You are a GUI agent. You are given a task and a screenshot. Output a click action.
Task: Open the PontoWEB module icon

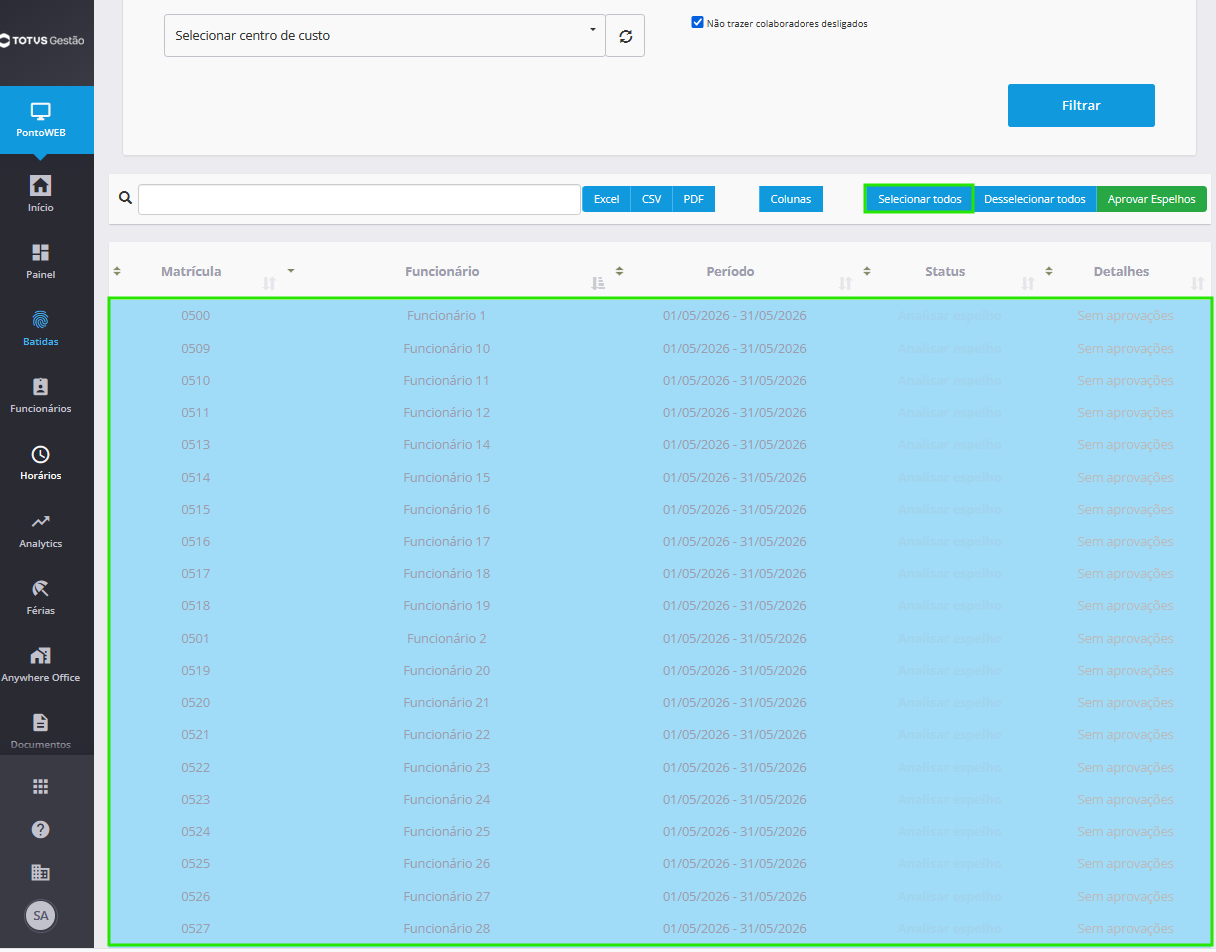coord(41,111)
